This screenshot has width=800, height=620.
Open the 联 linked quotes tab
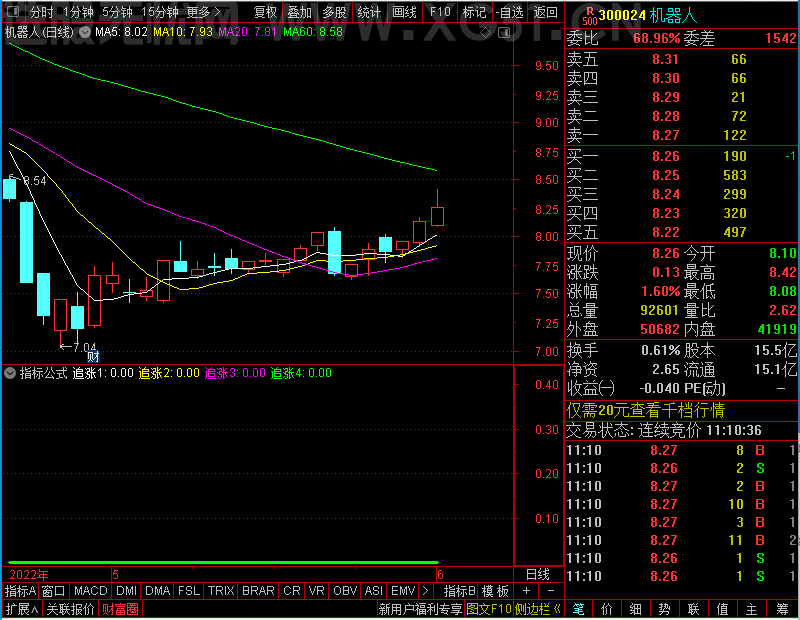[693, 609]
